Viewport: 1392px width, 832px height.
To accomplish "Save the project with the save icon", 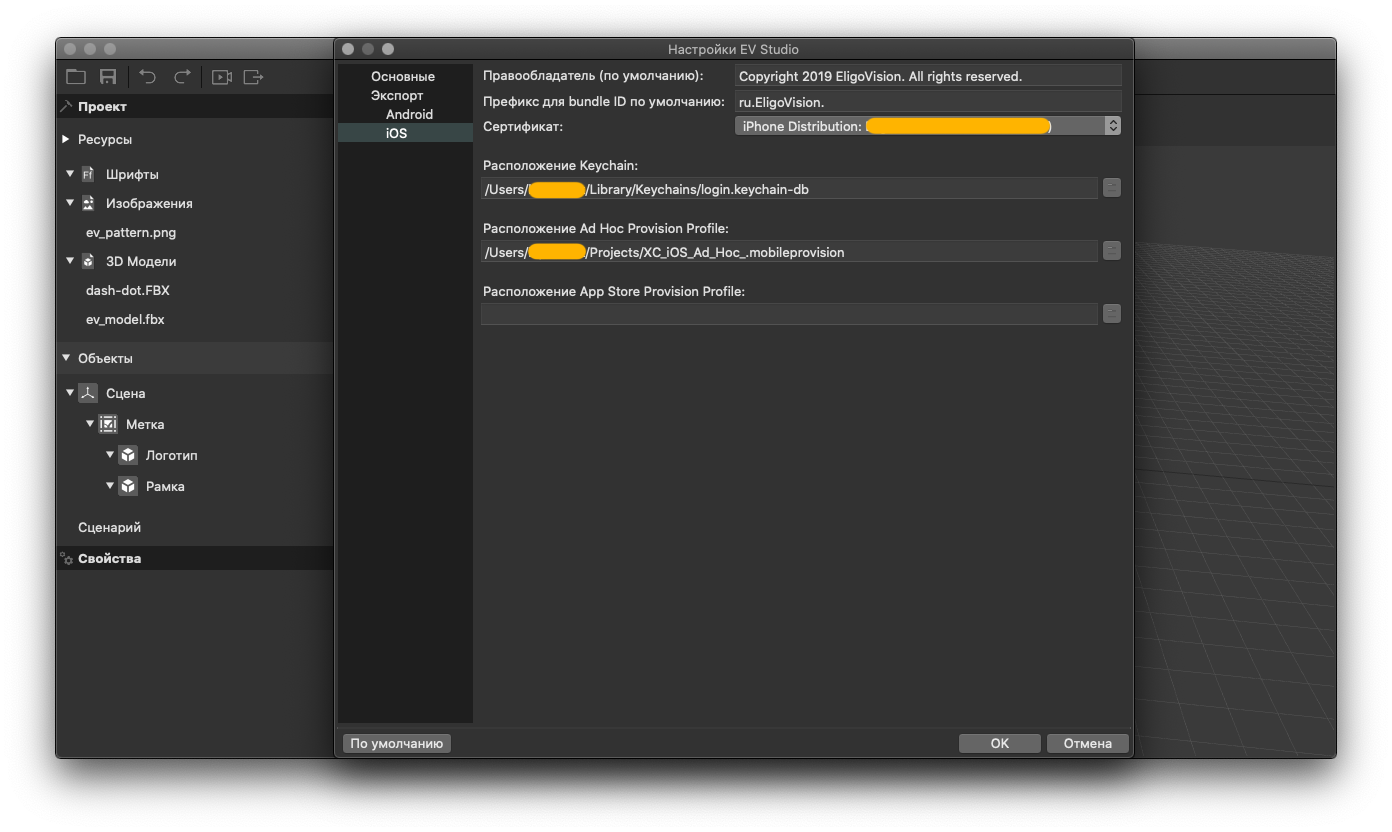I will tap(107, 76).
